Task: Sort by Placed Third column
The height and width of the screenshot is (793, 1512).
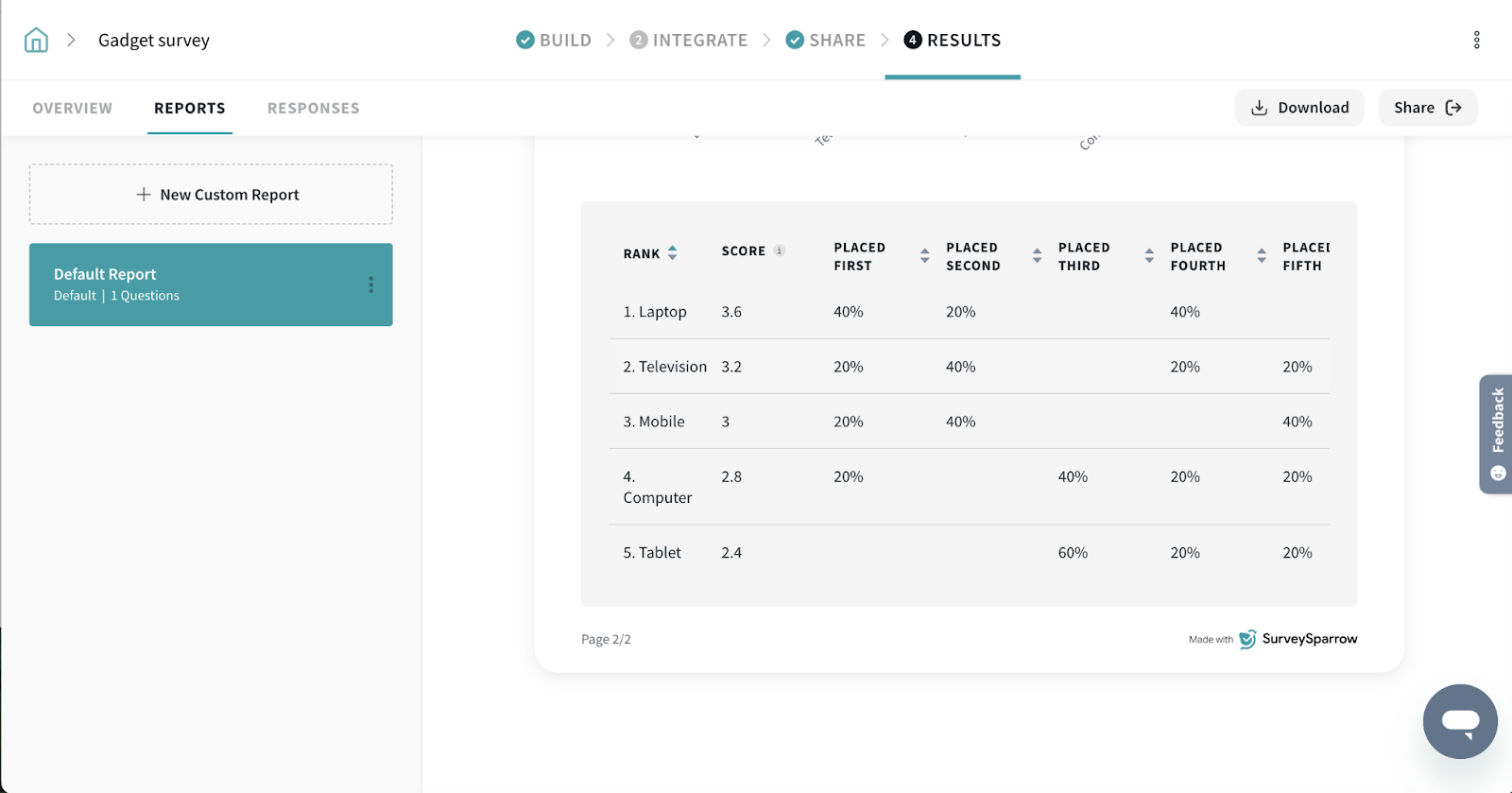Action: click(x=1149, y=255)
